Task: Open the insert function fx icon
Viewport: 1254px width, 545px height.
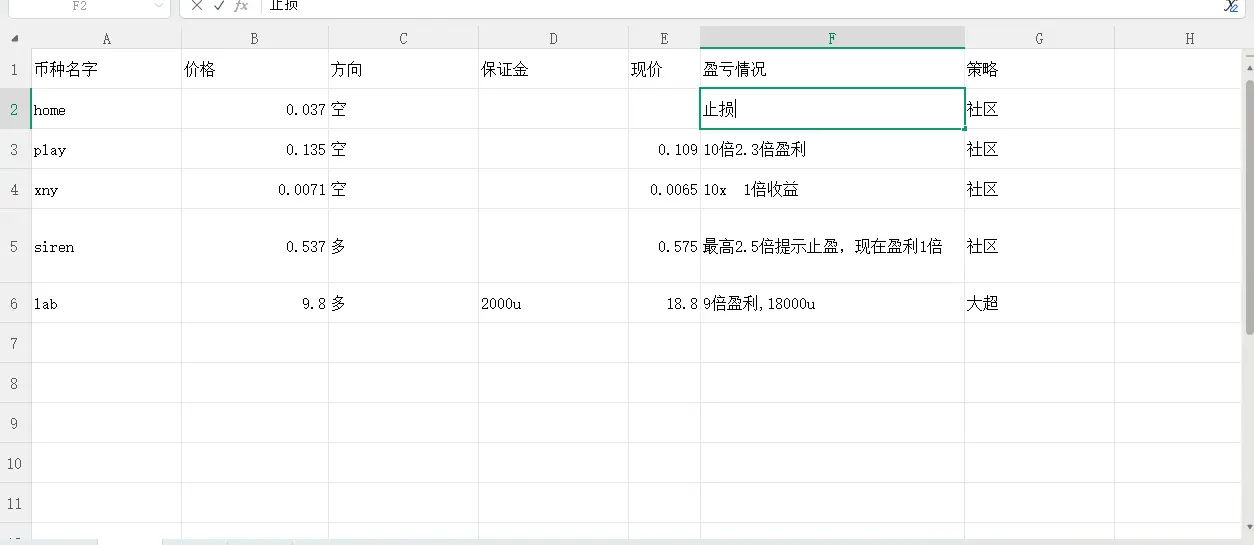Action: pyautogui.click(x=241, y=5)
